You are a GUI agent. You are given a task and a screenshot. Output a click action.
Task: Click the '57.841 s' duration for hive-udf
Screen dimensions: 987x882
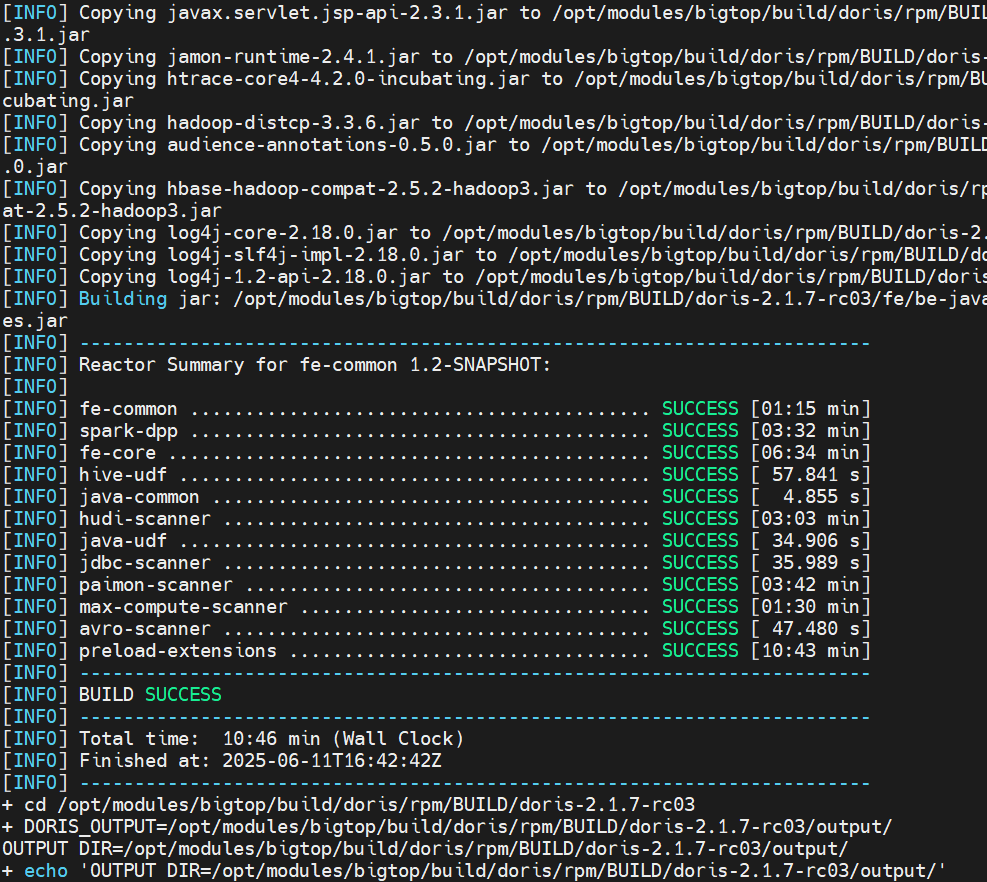tap(816, 475)
